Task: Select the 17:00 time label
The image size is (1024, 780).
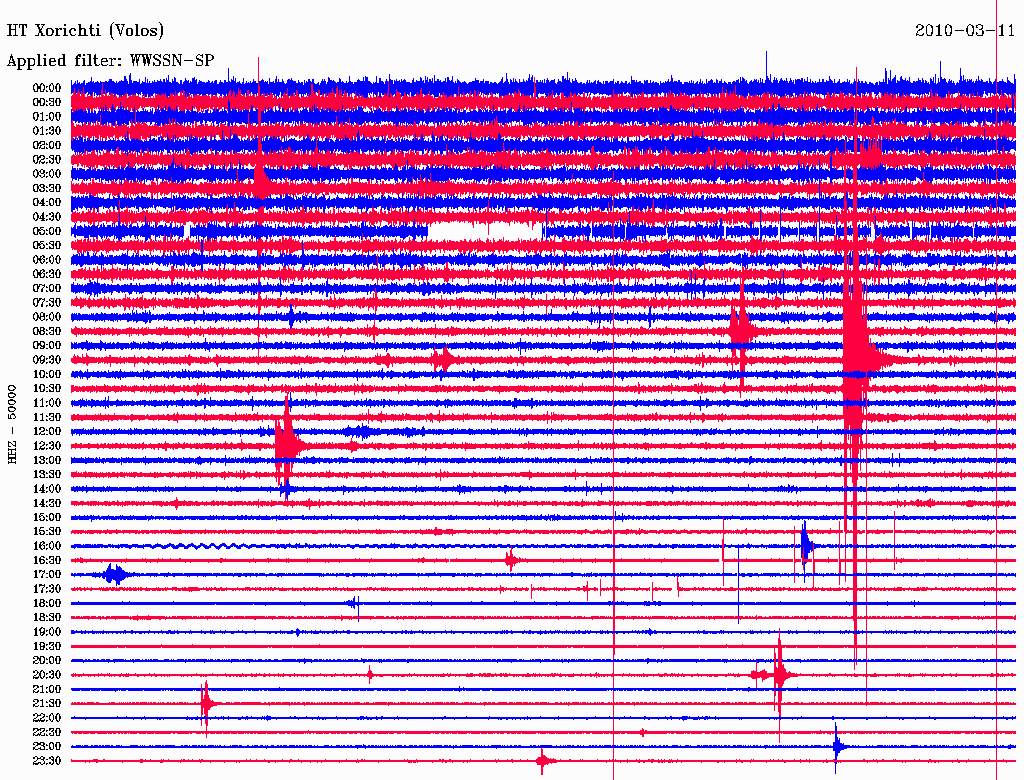Action: (47, 574)
